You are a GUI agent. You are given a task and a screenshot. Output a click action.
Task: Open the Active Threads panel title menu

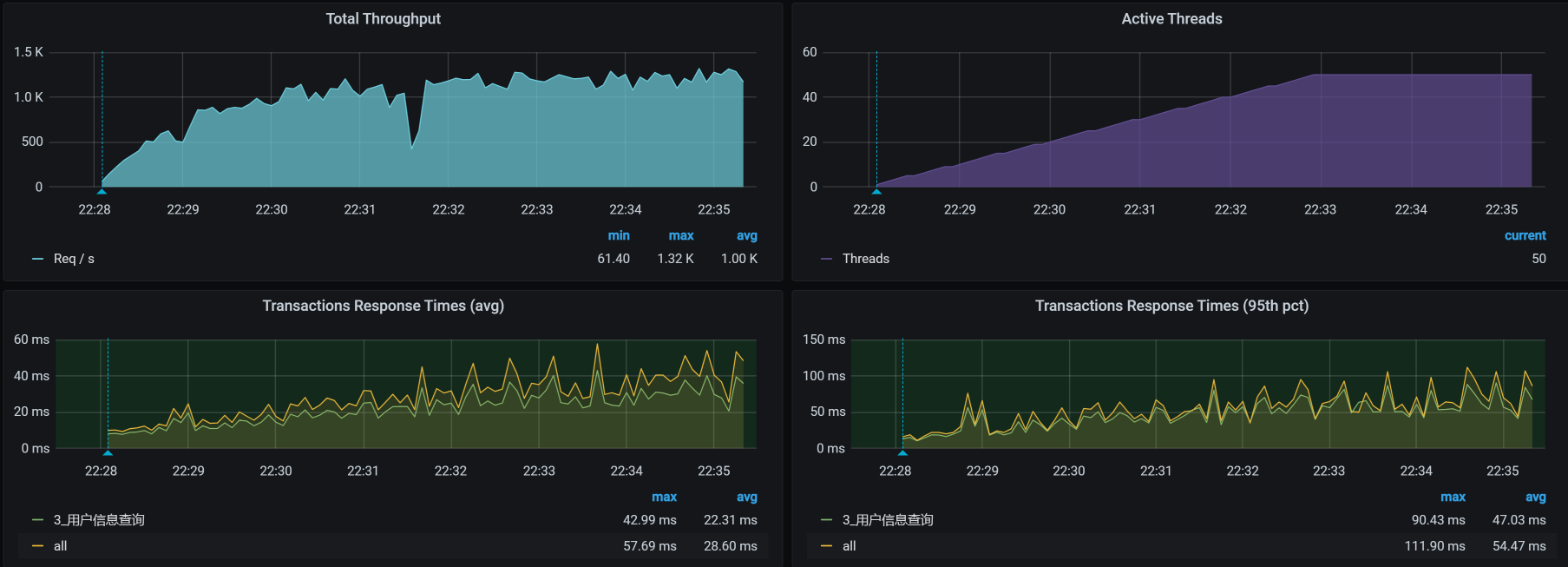[x=1171, y=19]
